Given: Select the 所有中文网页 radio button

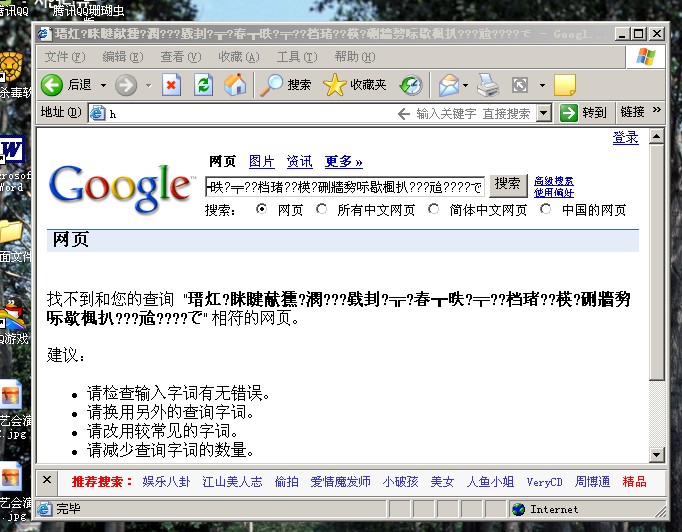Looking at the screenshot, I should click(x=321, y=209).
